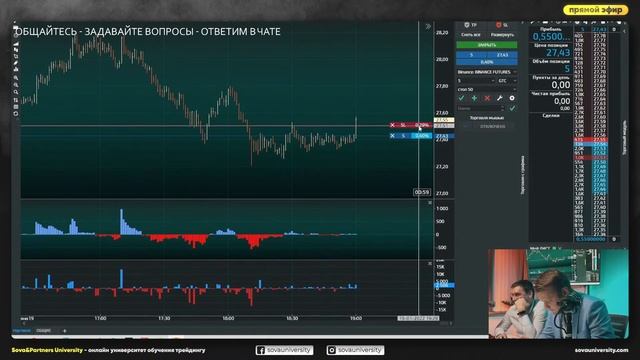Click the TP take-profit shield icon
This screenshot has width=640, height=360.
[467, 25]
